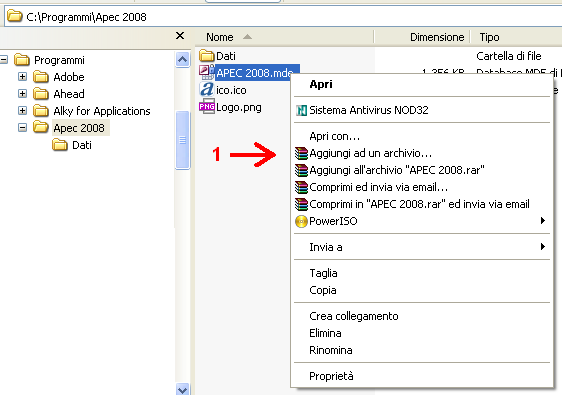Open the PowerISO menu entry
562x395 pixels.
[x=422, y=221]
